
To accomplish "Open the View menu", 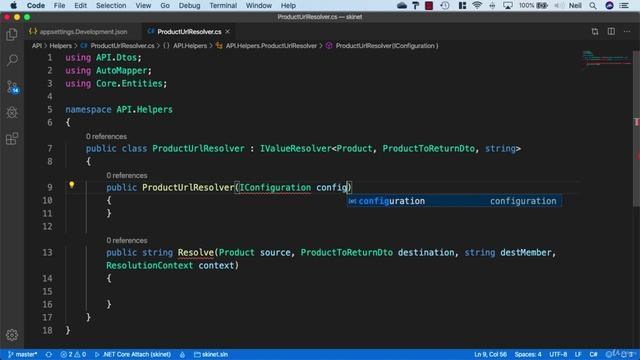I will point(143,5).
